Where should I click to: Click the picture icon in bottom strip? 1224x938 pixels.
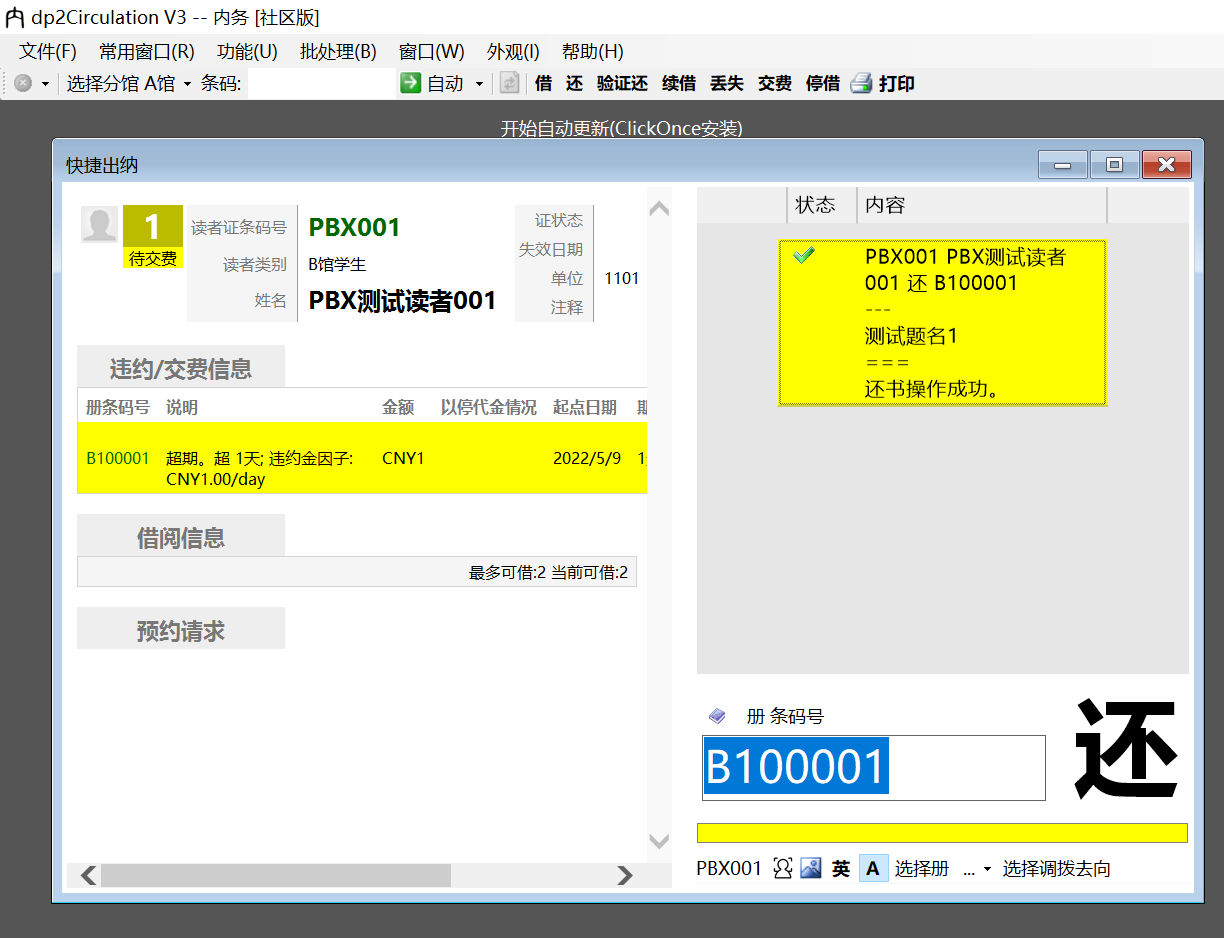point(810,869)
